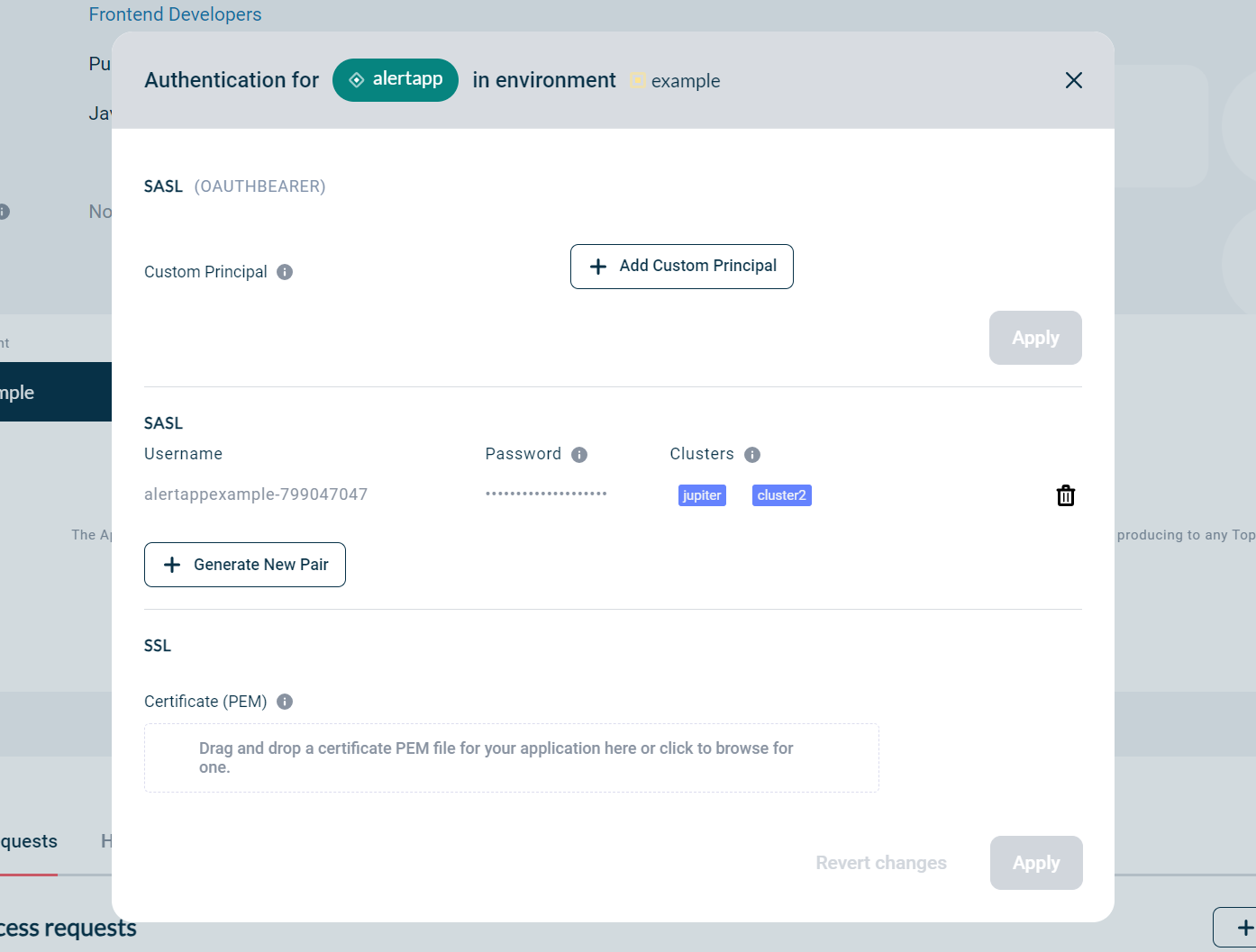
Task: Generate a new SASL credential pair
Action: [244, 565]
